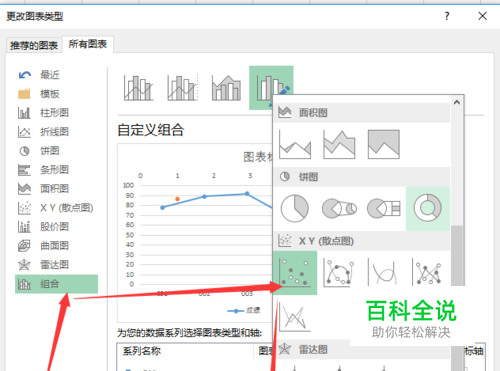The height and width of the screenshot is (371, 500).
Task: Pick stacked area-clustered column combo icon
Action: (227, 88)
